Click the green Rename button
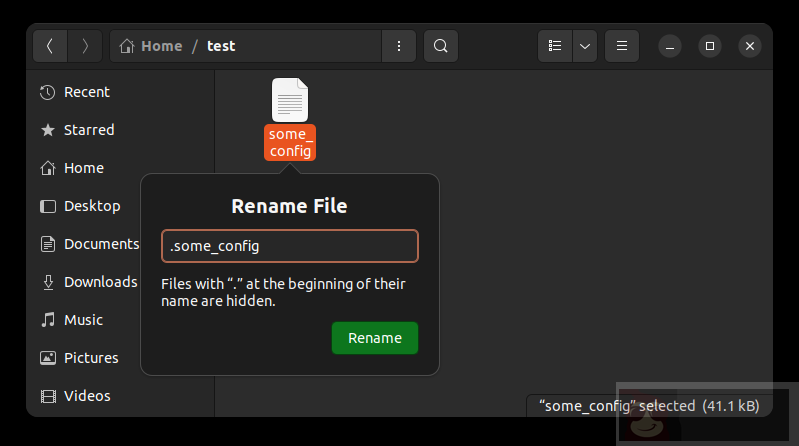Screen dimensions: 799x446 coord(374,338)
